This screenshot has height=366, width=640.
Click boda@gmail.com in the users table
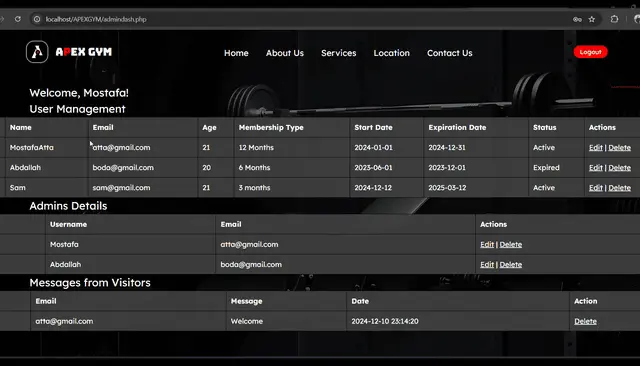point(123,168)
